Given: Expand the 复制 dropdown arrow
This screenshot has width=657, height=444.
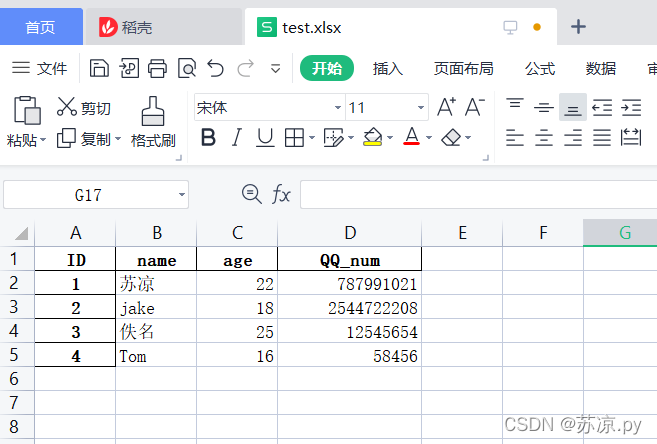Looking at the screenshot, I should [118, 139].
